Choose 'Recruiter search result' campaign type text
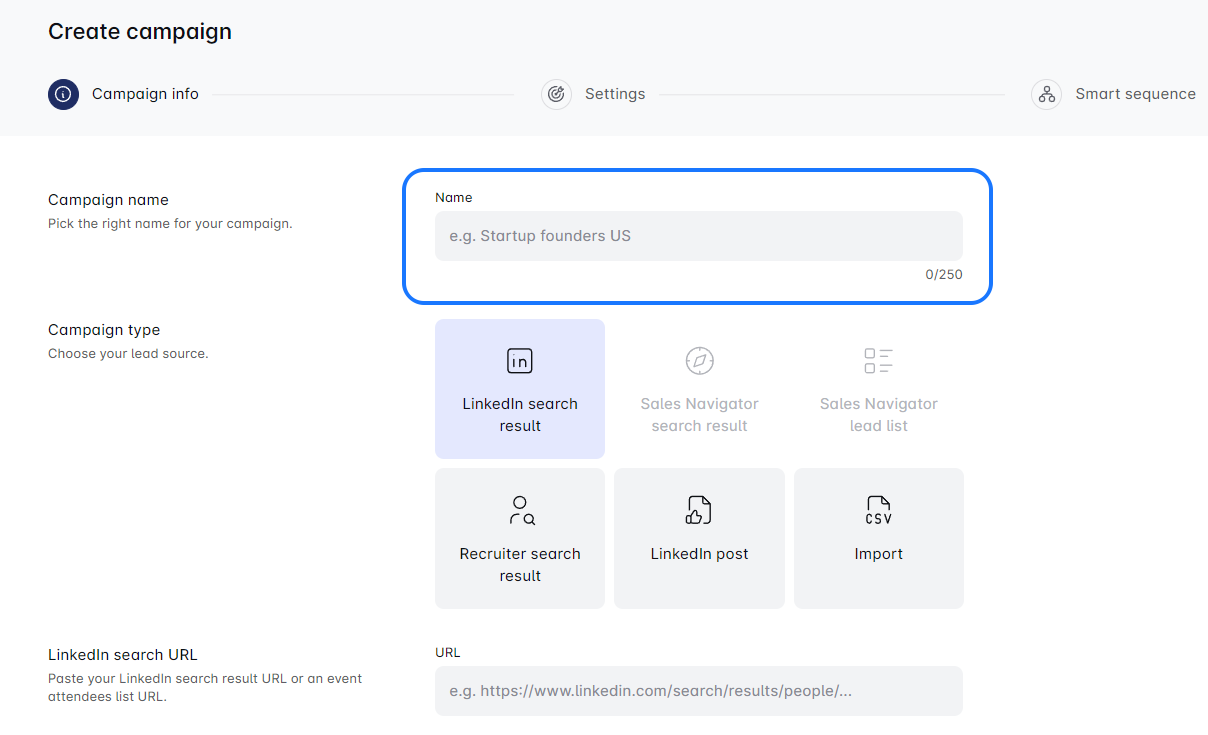The width and height of the screenshot is (1208, 735). [x=520, y=565]
